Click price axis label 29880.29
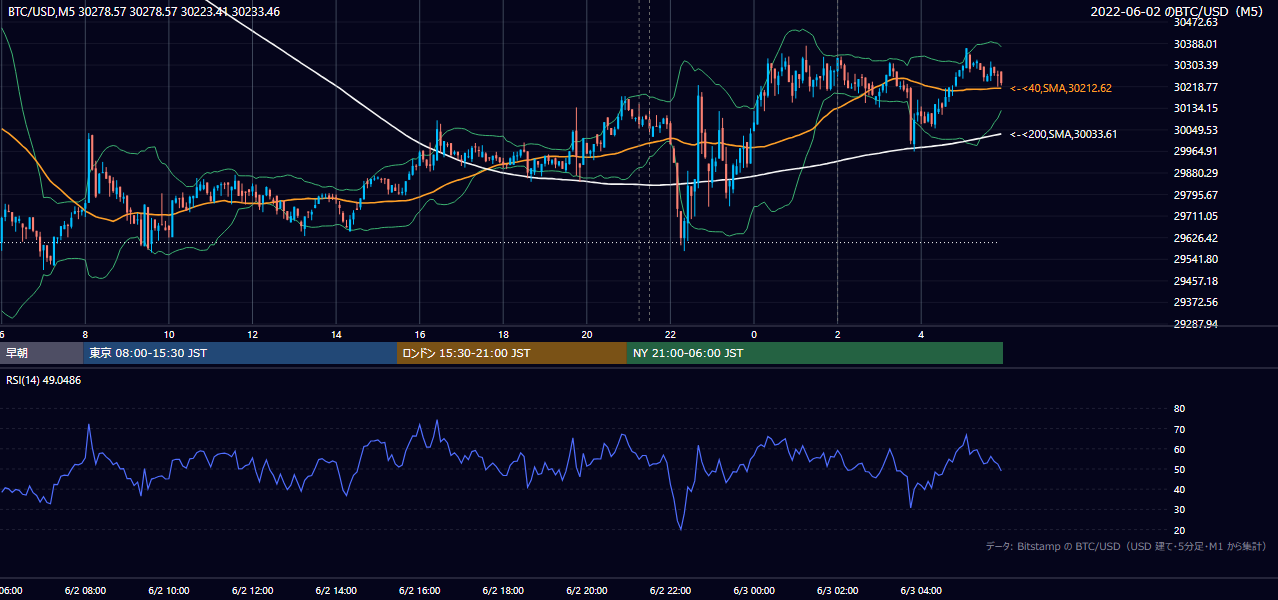 [x=1195, y=173]
